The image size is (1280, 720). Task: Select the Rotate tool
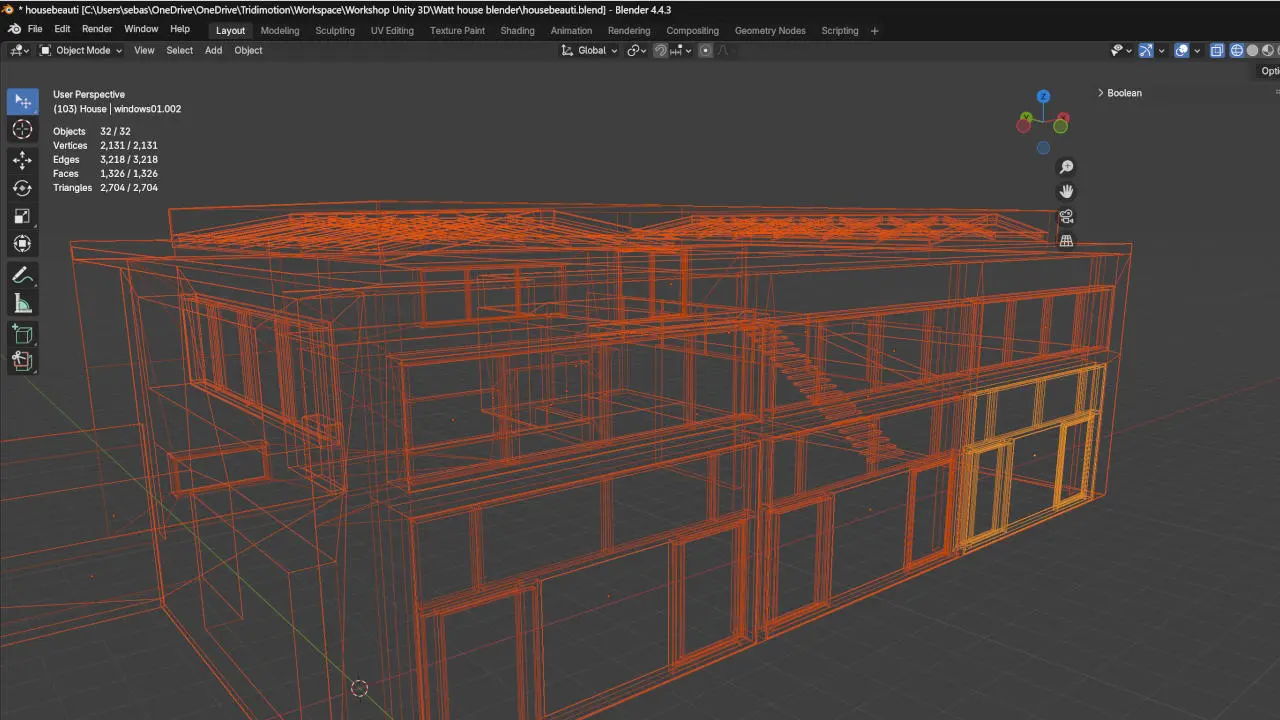coord(22,188)
